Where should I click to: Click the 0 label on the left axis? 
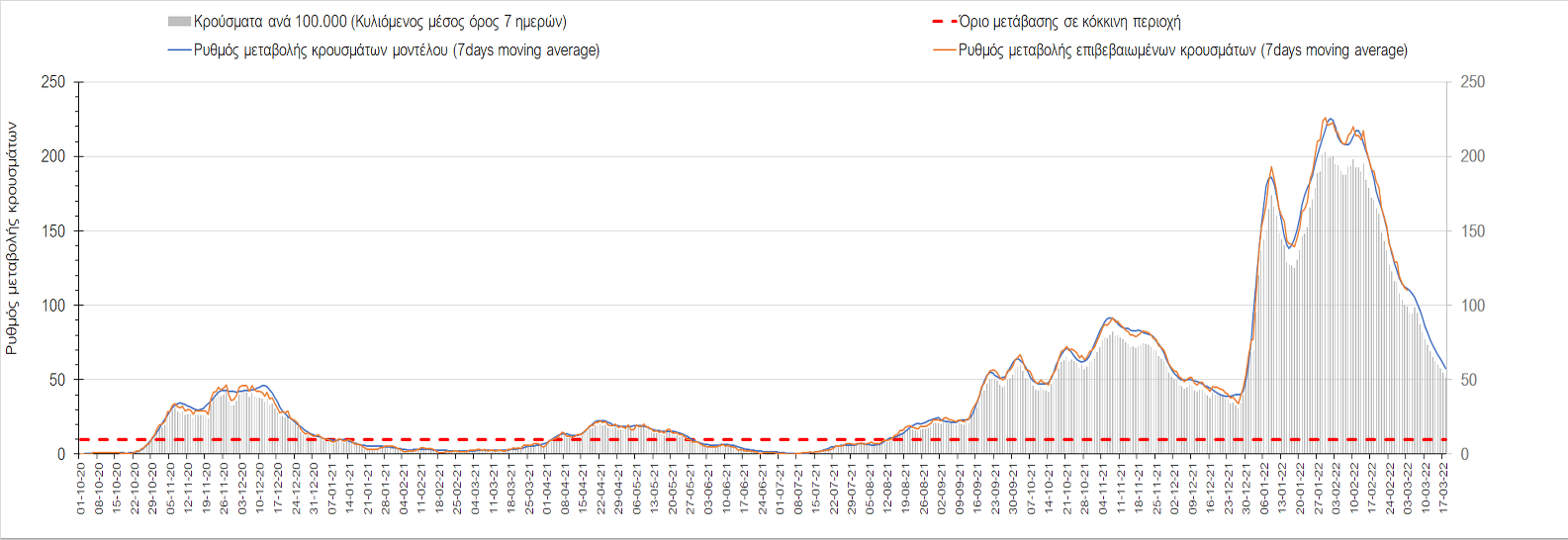pos(60,455)
